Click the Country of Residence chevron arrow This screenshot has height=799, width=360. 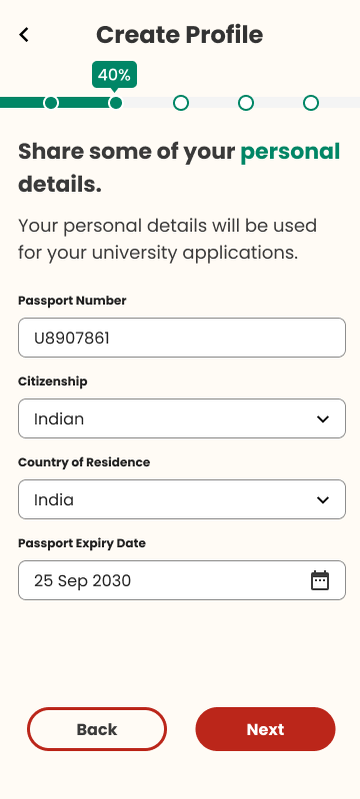pos(322,500)
